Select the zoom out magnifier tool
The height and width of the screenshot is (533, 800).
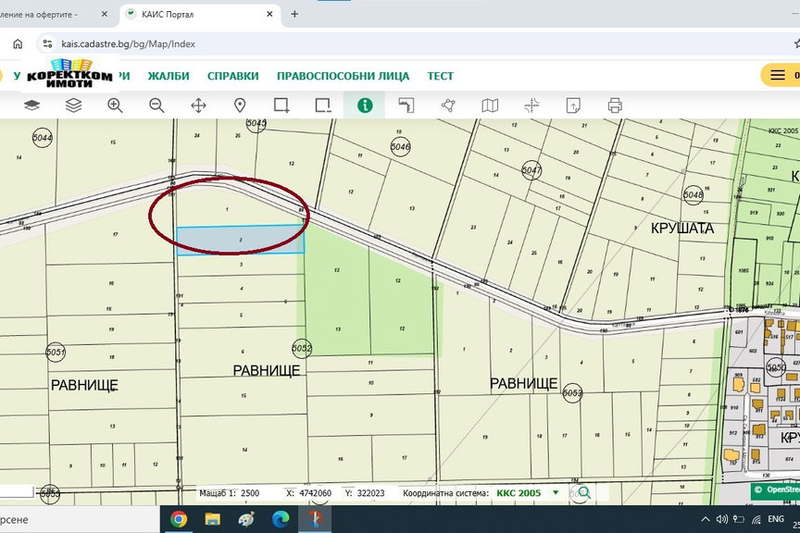tap(157, 106)
